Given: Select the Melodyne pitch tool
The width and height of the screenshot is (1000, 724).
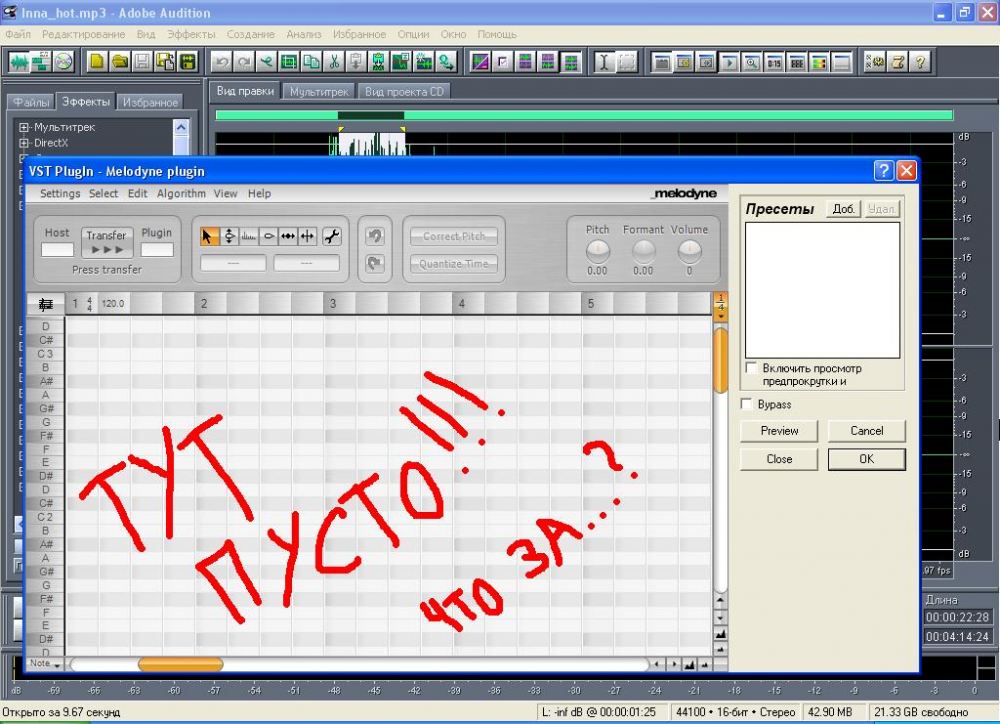Looking at the screenshot, I should click(x=228, y=237).
